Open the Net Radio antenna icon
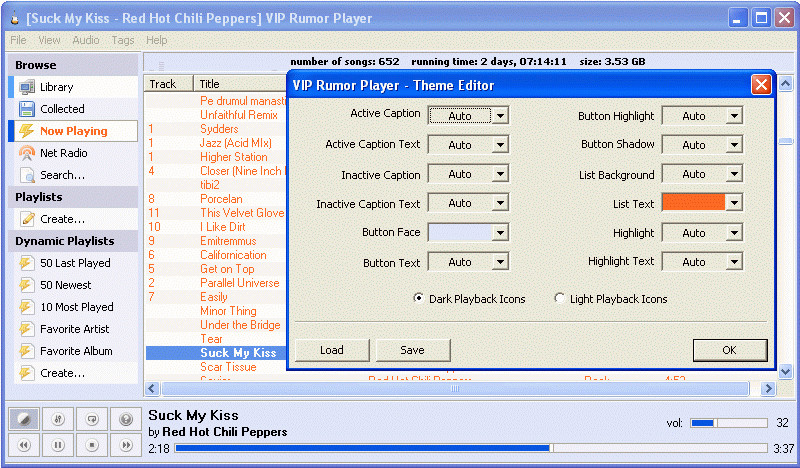 pos(27,153)
